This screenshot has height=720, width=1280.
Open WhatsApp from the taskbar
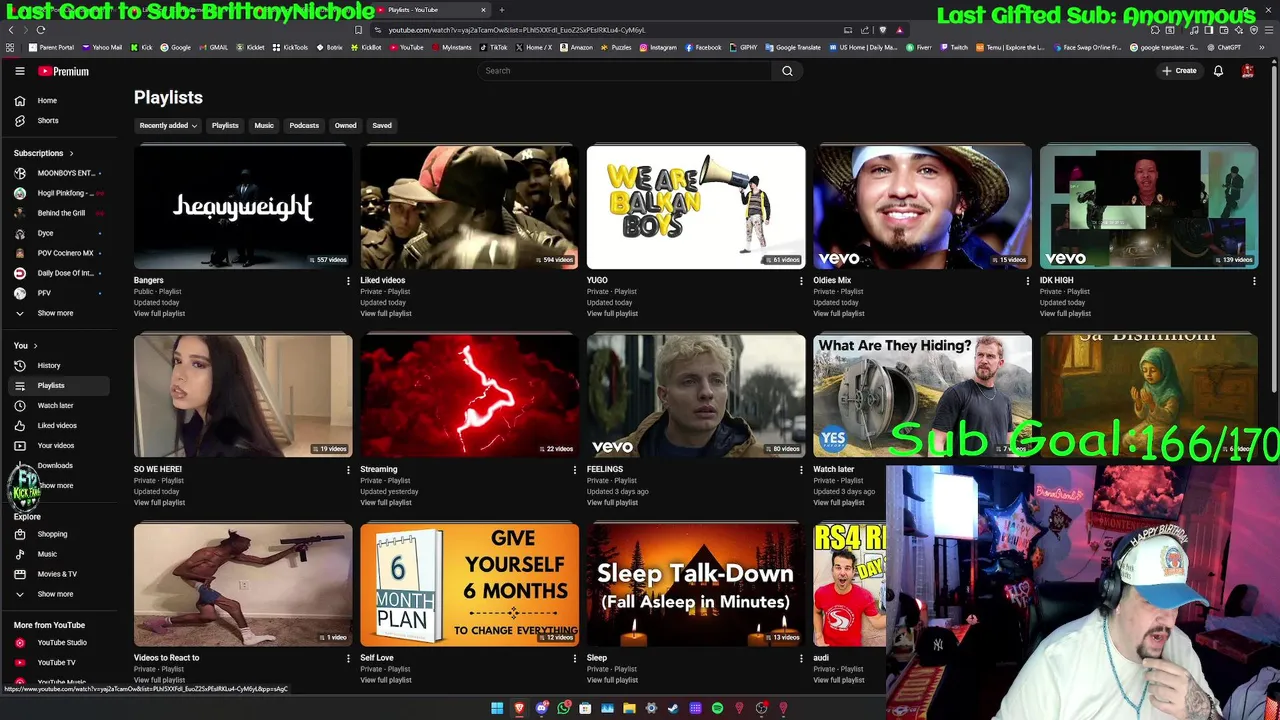point(563,708)
